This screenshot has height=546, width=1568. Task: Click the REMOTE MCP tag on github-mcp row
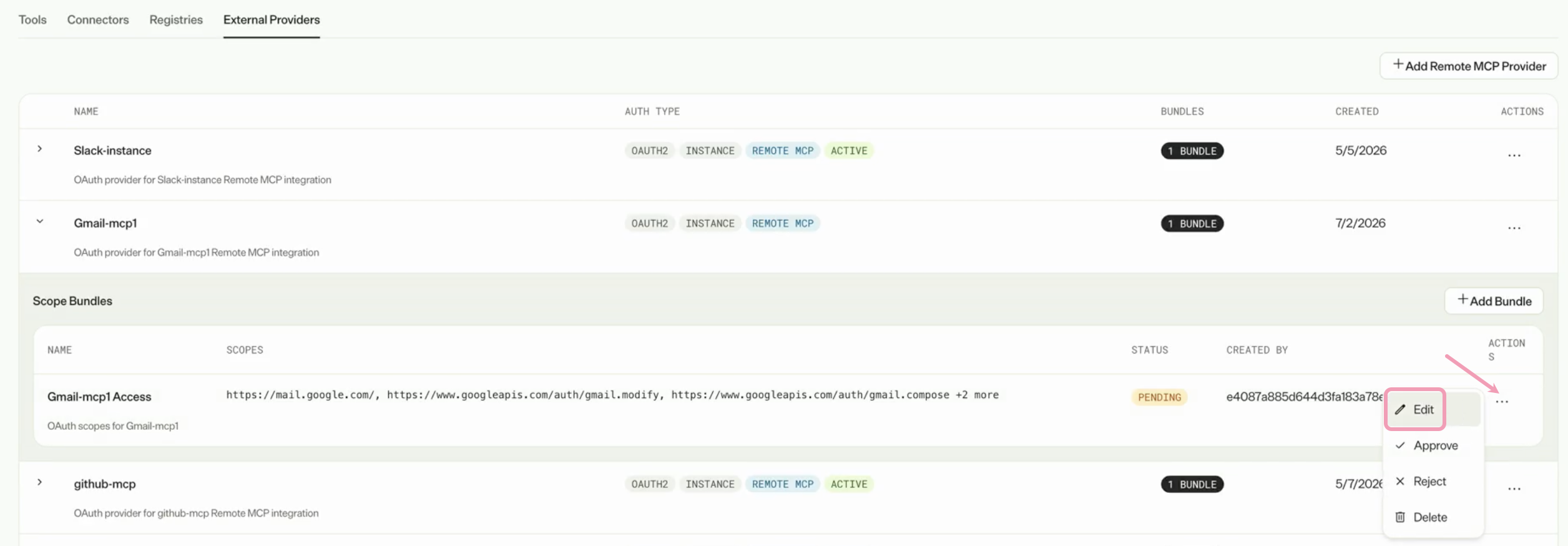(x=783, y=484)
